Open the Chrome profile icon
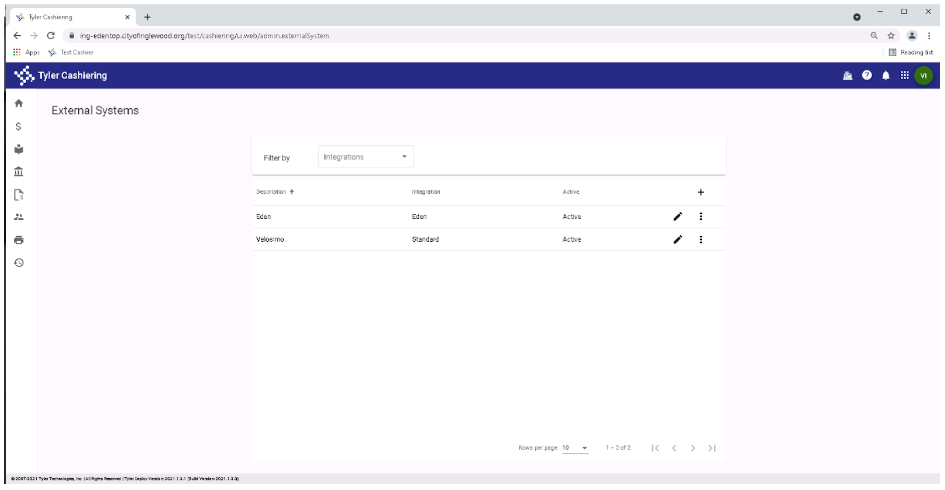945x490 pixels. pos(912,36)
